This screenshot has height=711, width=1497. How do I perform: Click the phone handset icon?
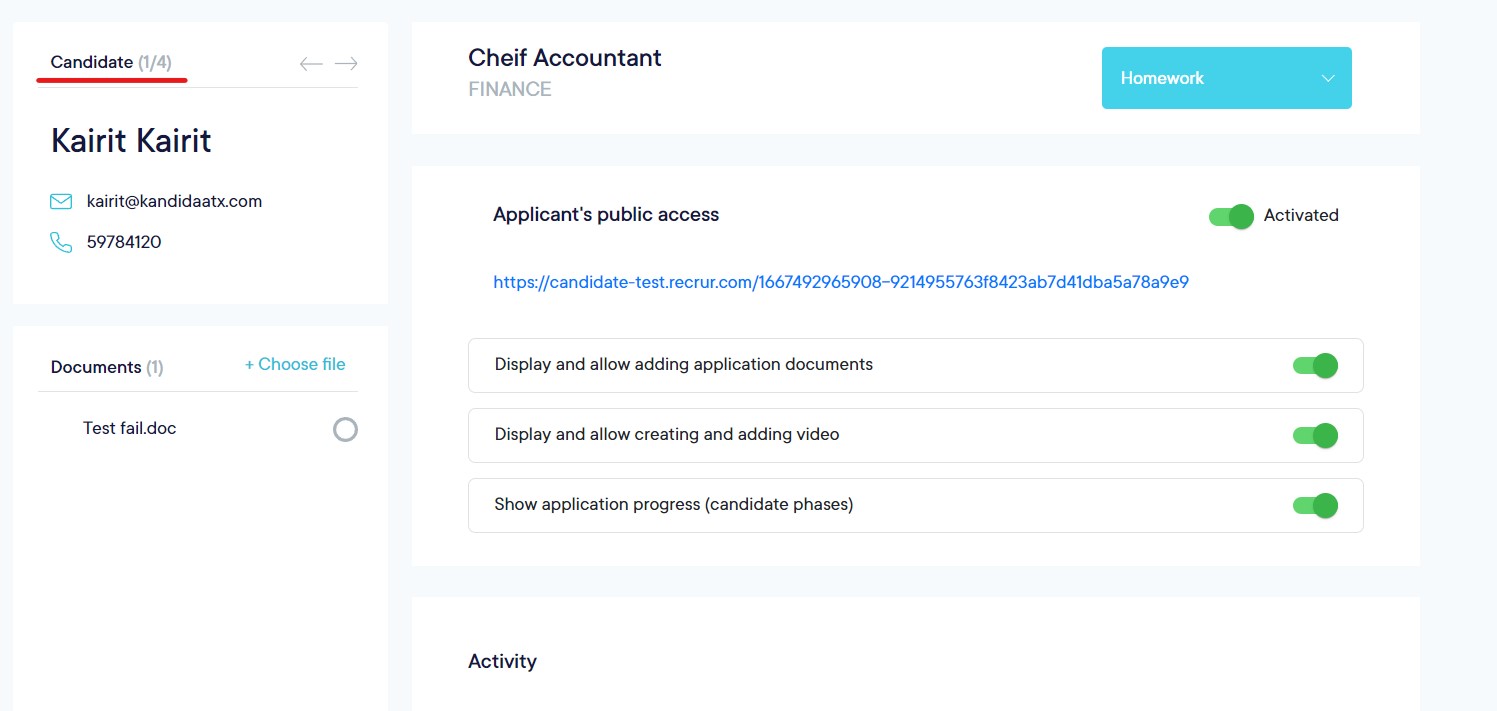click(x=61, y=242)
